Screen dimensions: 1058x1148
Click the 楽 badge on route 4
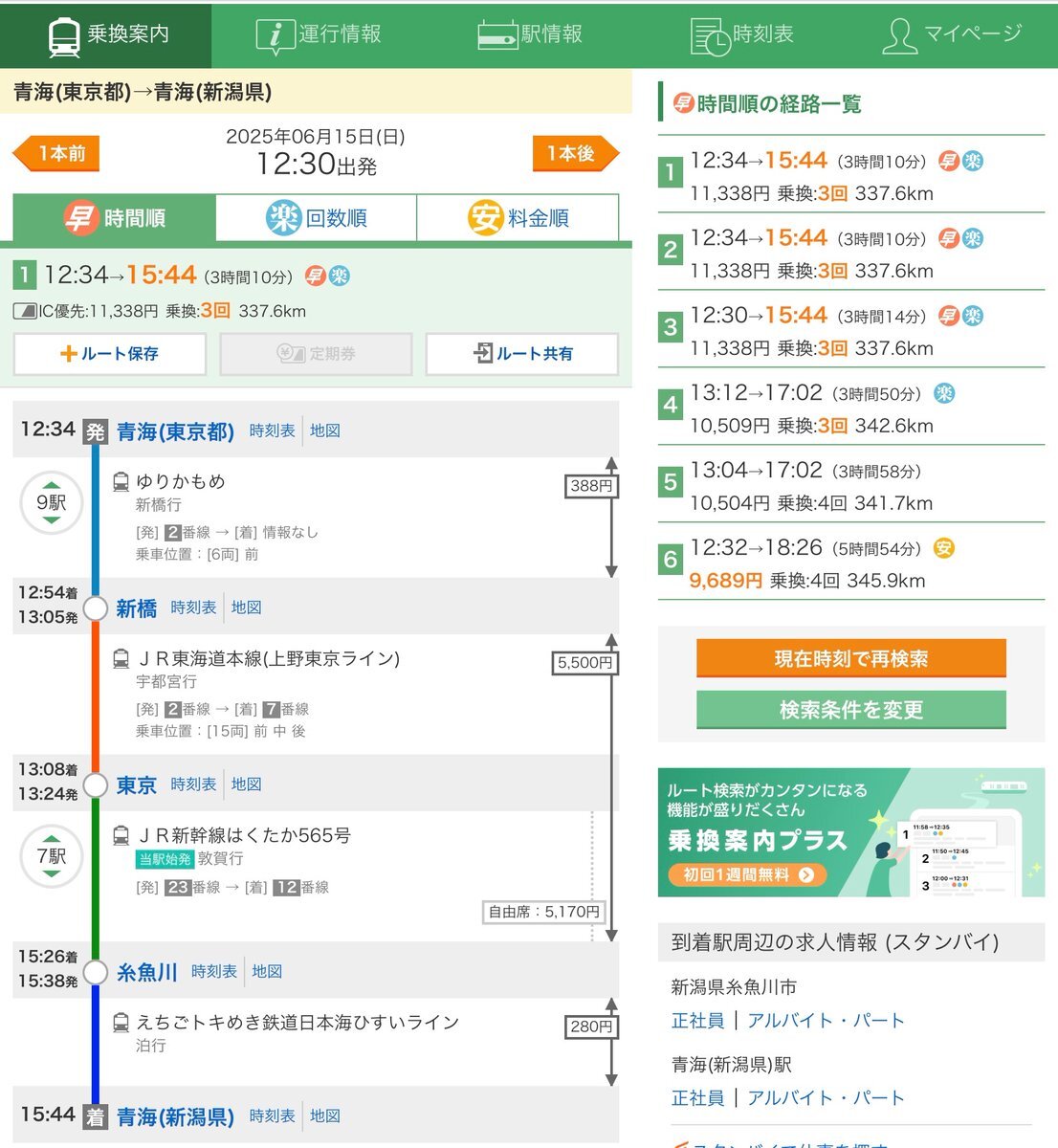coord(943,393)
